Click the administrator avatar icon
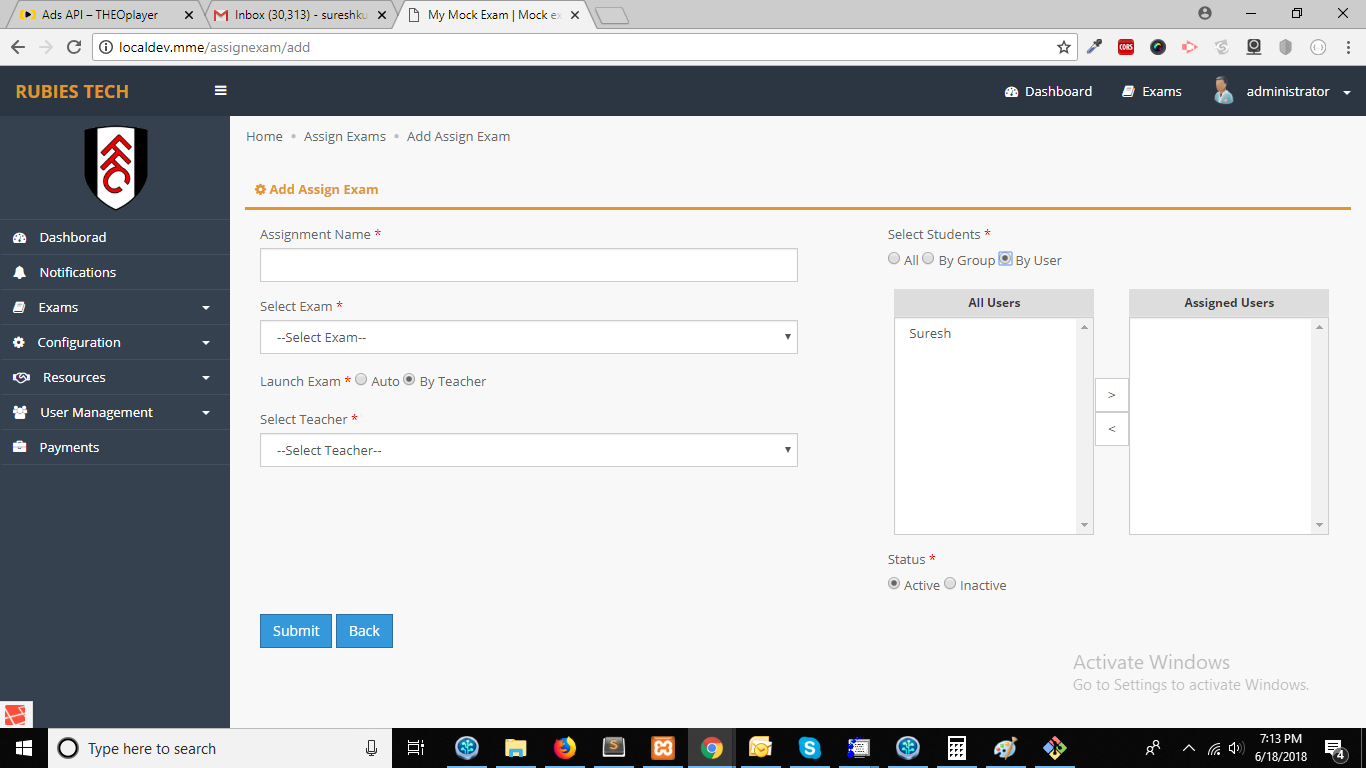This screenshot has width=1366, height=768. click(1223, 91)
